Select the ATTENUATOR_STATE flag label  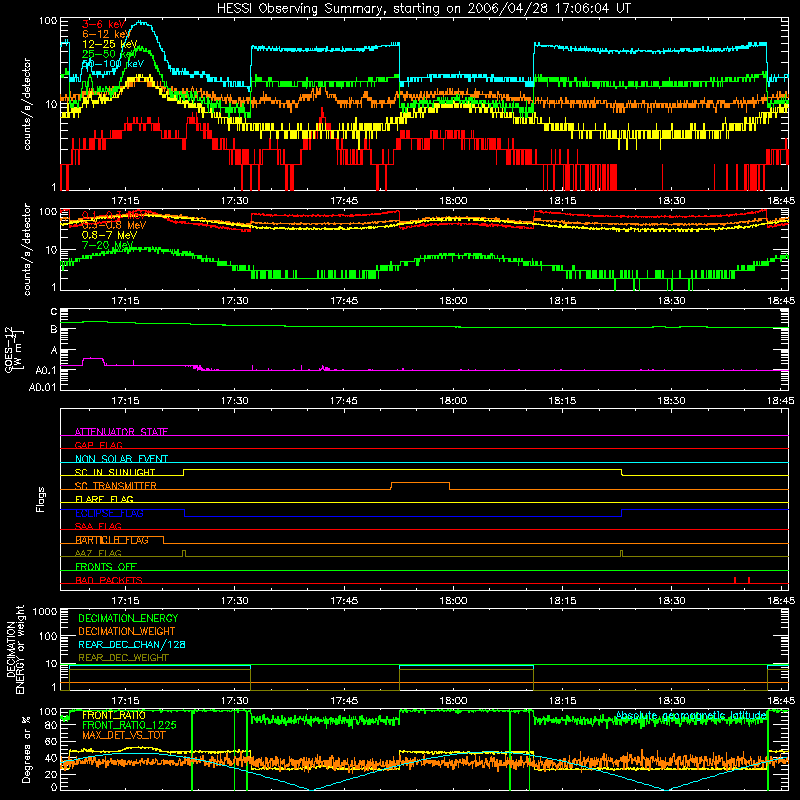121,432
